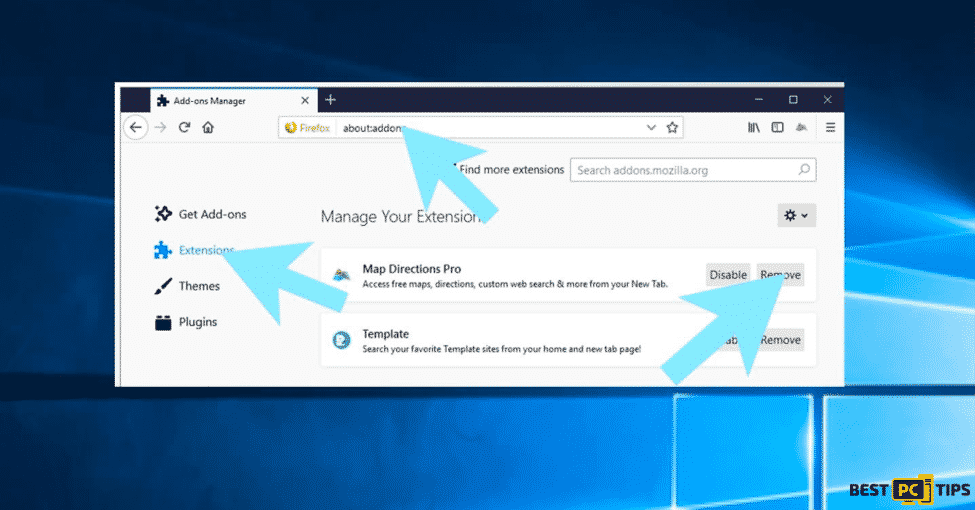Disable the Map Directions Pro extension
The width and height of the screenshot is (975, 510).
(728, 275)
